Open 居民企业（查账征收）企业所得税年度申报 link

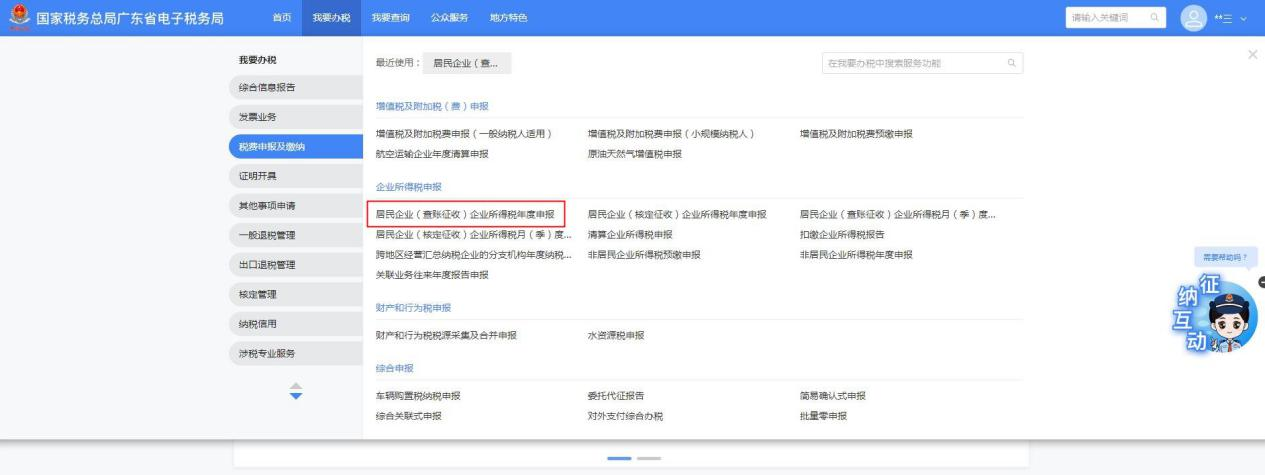coord(464,214)
